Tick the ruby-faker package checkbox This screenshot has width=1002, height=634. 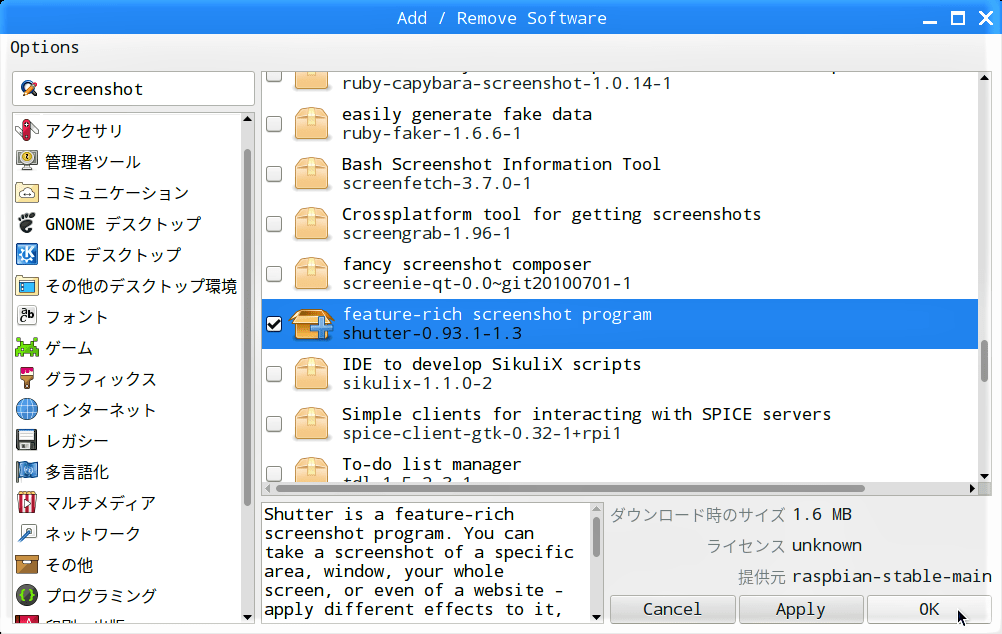[274, 123]
